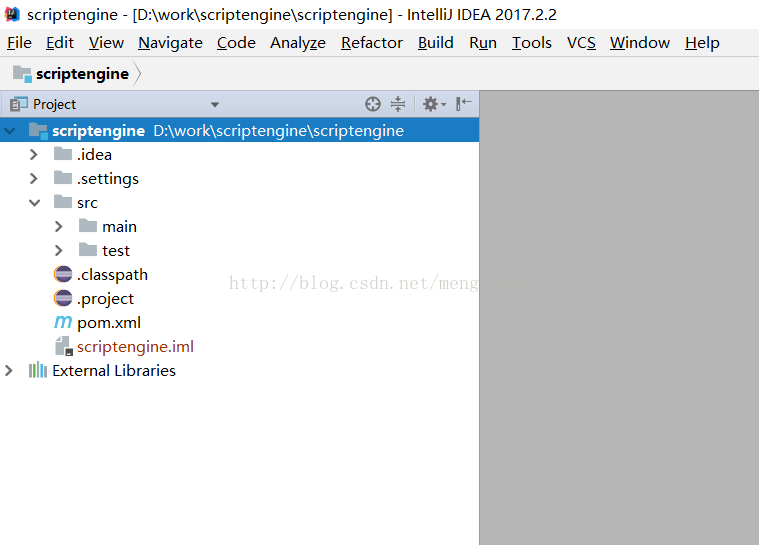Click the Collapse All icon in Project panel
Viewport: 759px width, 545px height.
pos(398,104)
